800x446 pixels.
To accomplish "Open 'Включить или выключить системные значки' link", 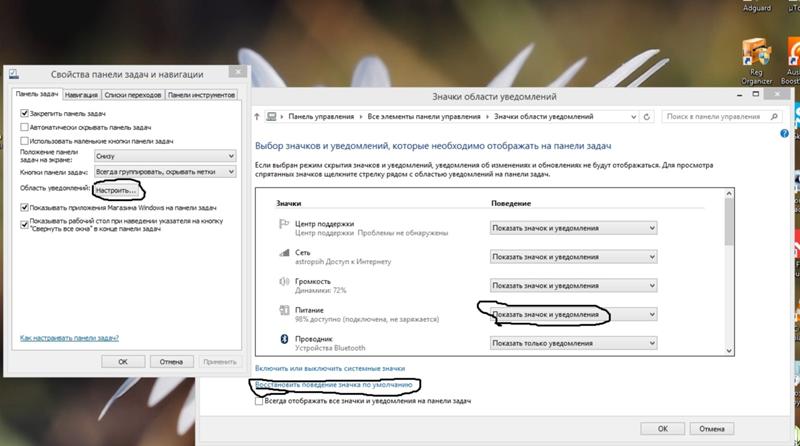I will (x=330, y=368).
